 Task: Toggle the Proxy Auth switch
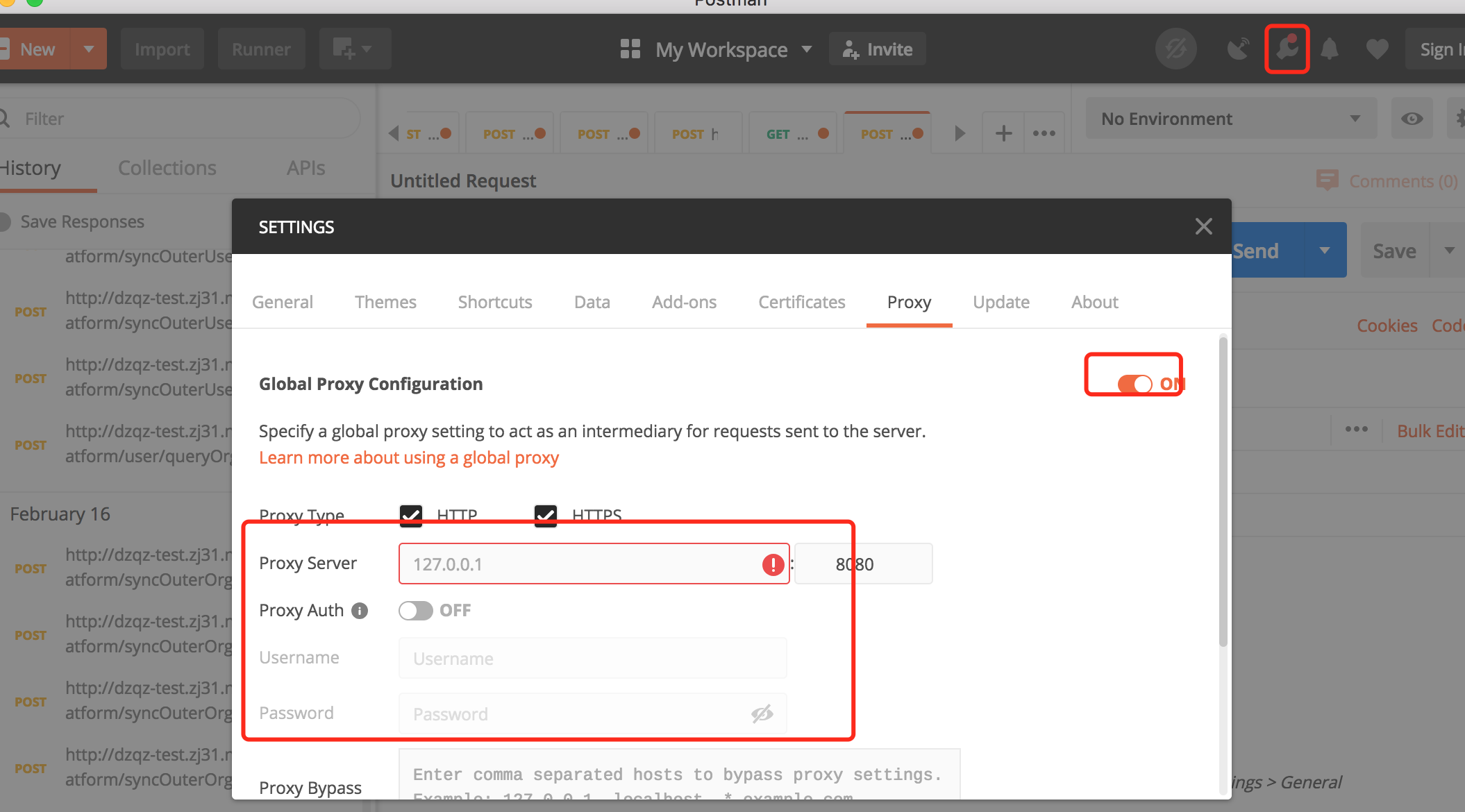click(416, 611)
